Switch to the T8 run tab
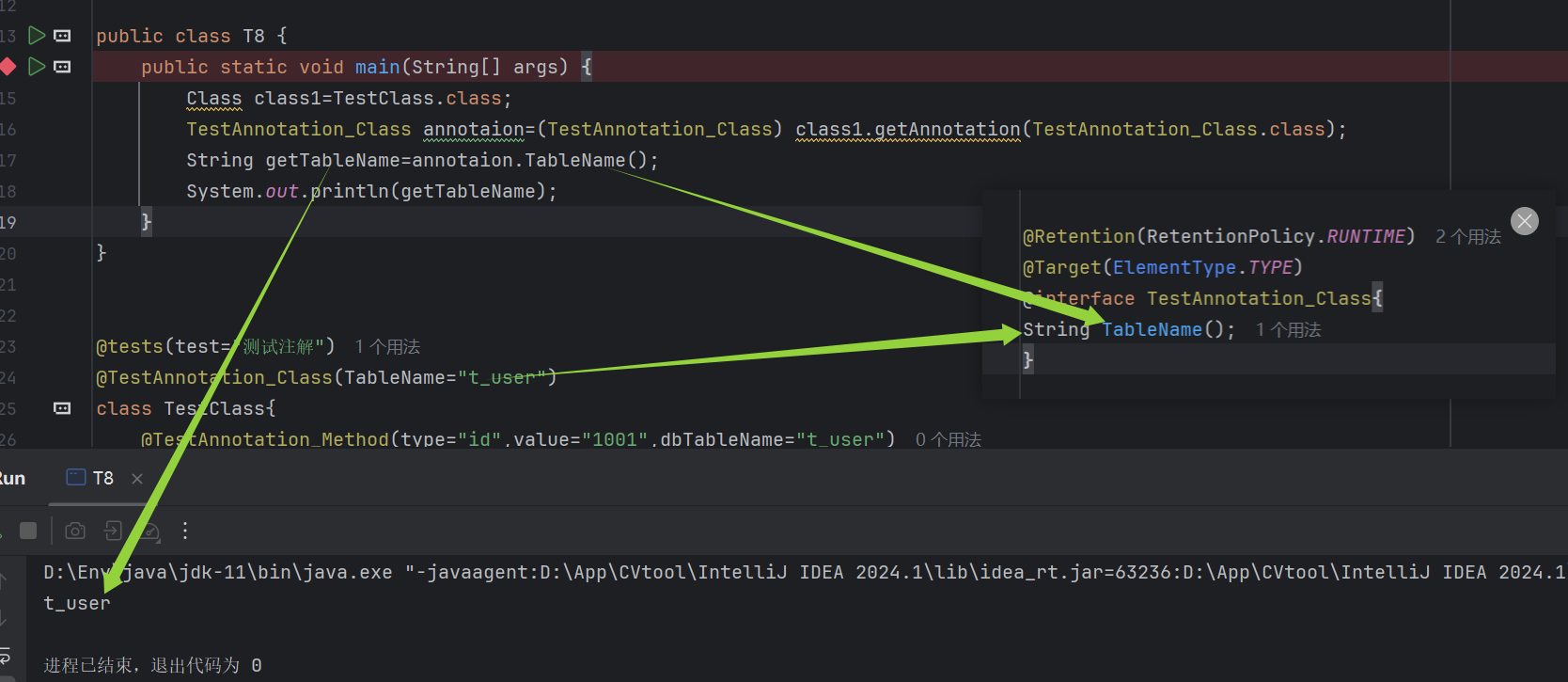Viewport: 1568px width, 682px height. [x=90, y=478]
